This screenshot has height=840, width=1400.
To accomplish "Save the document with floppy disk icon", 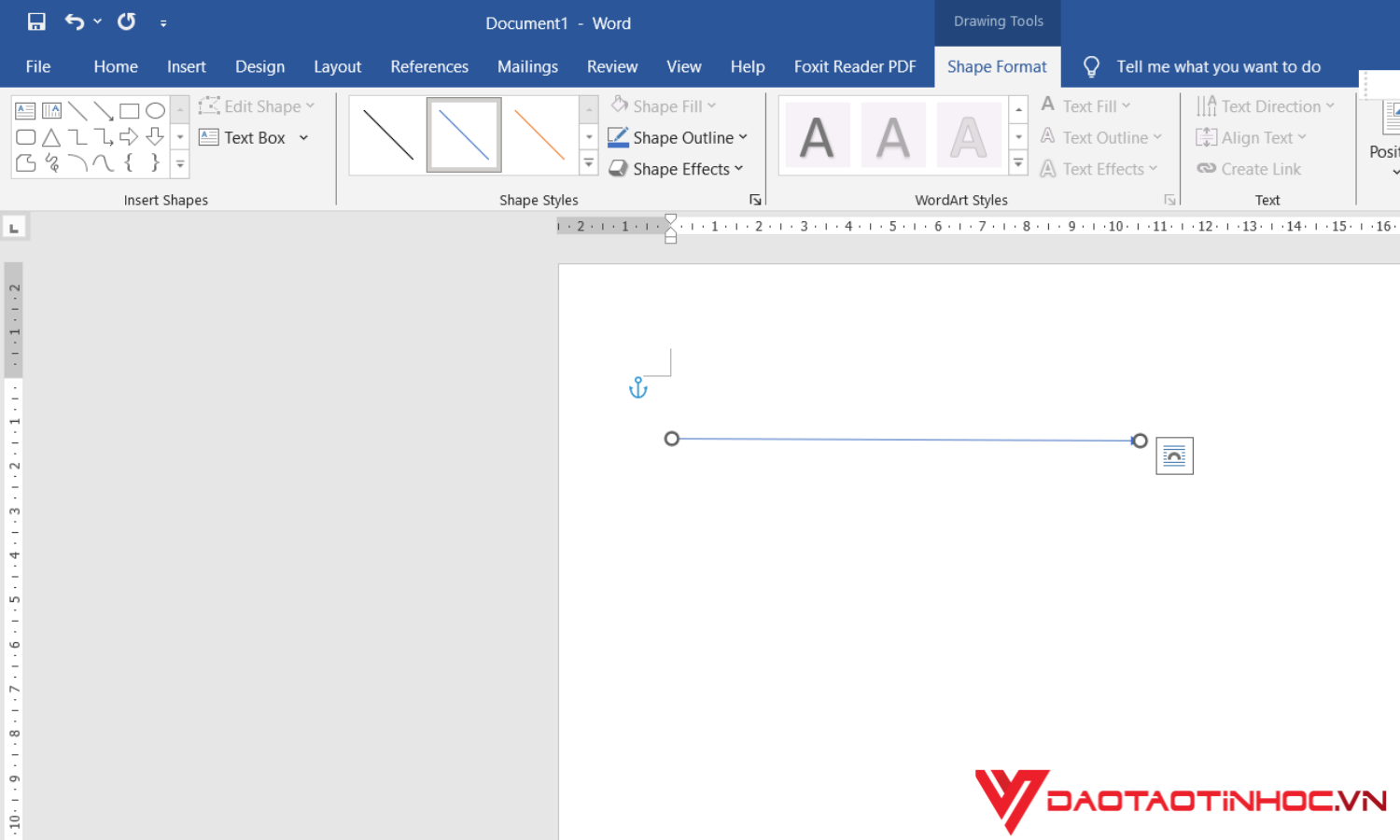I will tap(36, 21).
